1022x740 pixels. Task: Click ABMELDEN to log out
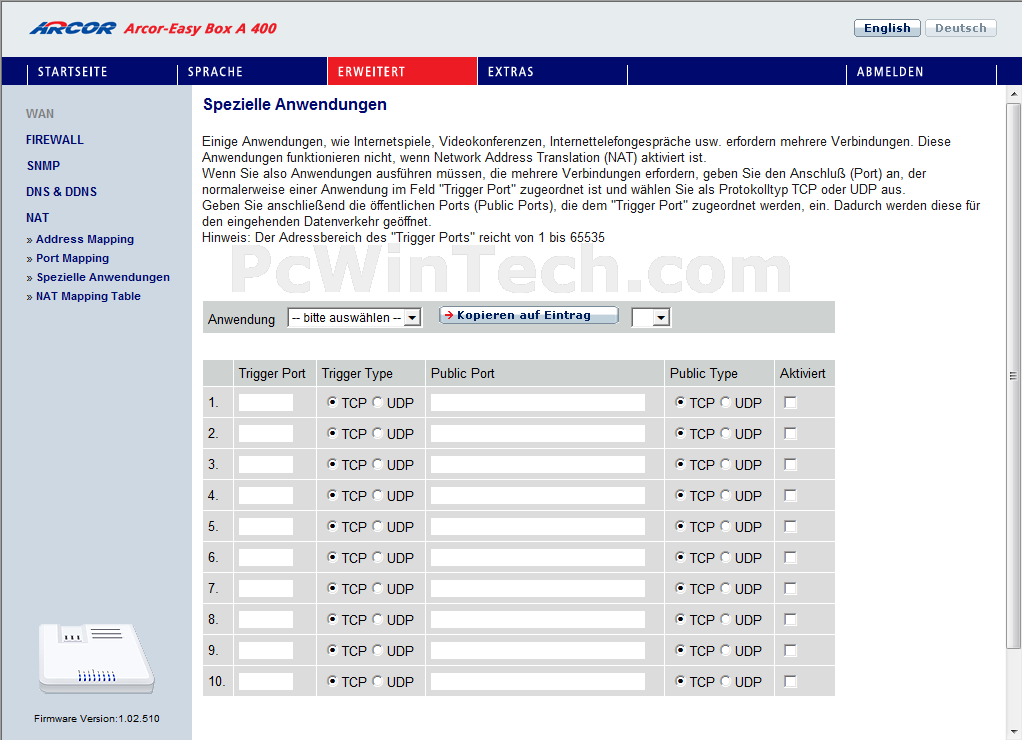pos(890,72)
